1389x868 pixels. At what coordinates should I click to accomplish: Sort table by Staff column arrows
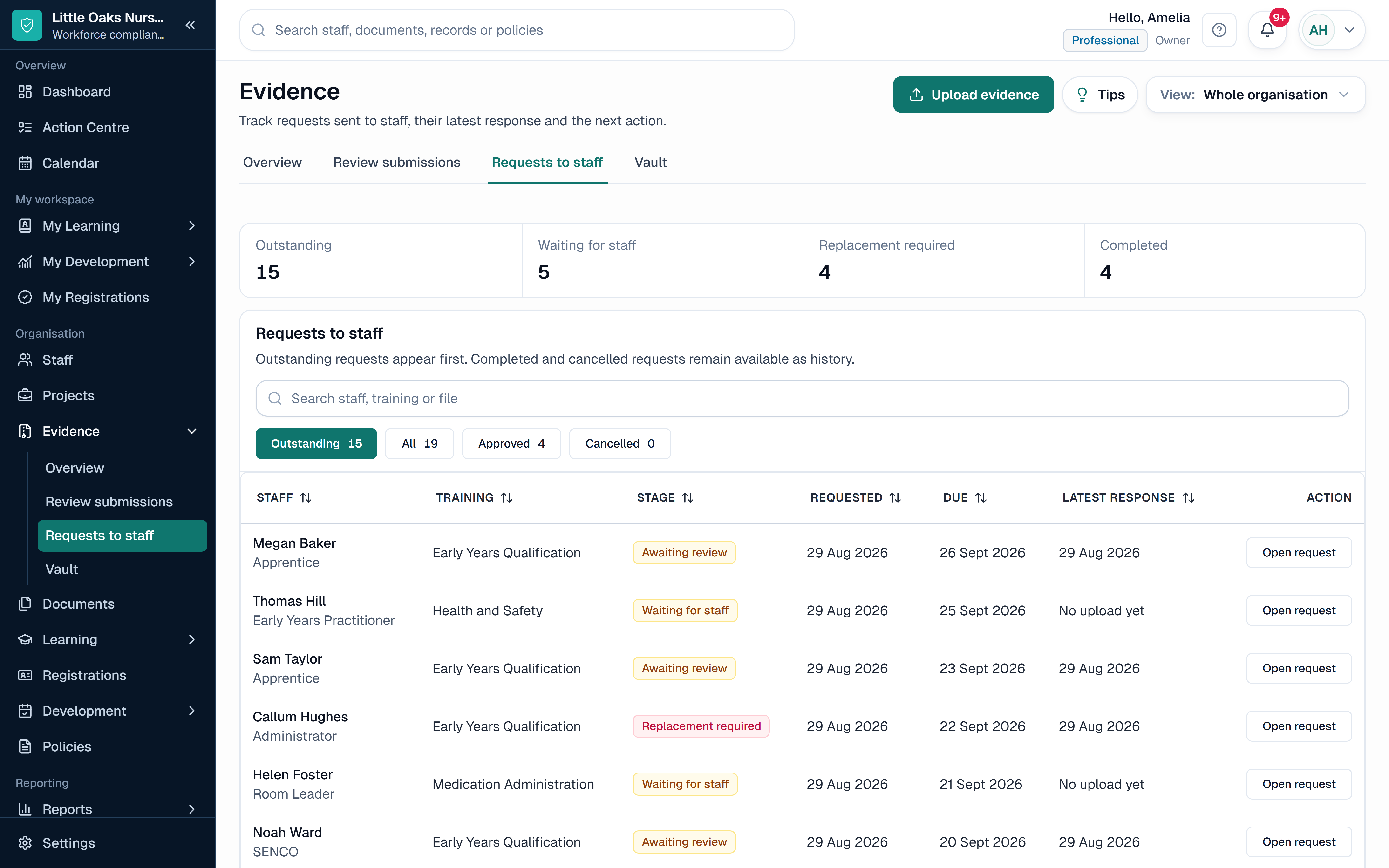(306, 498)
